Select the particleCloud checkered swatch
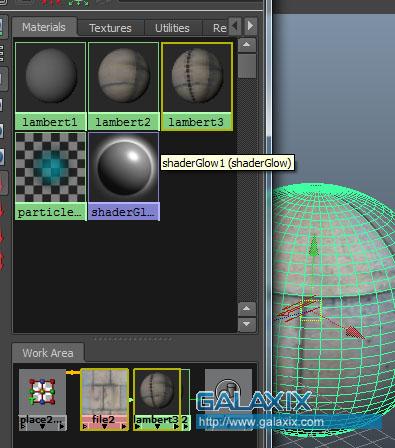The image size is (395, 448). (x=51, y=167)
